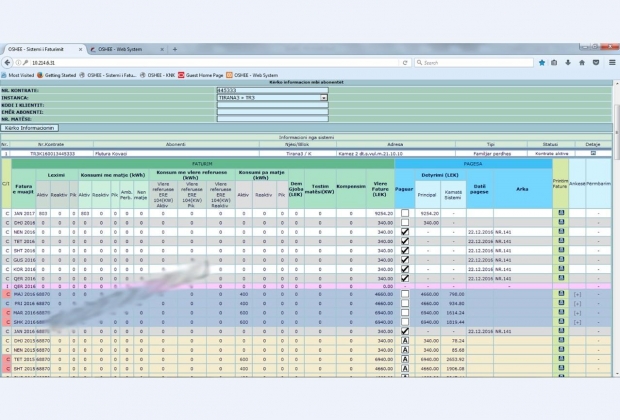The width and height of the screenshot is (620, 420).
Task: Open the Debije icon in subscriber row
Action: (x=592, y=153)
